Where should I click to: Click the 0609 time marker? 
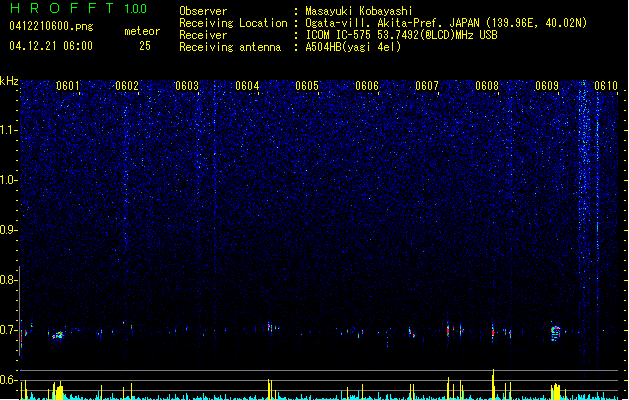(547, 86)
